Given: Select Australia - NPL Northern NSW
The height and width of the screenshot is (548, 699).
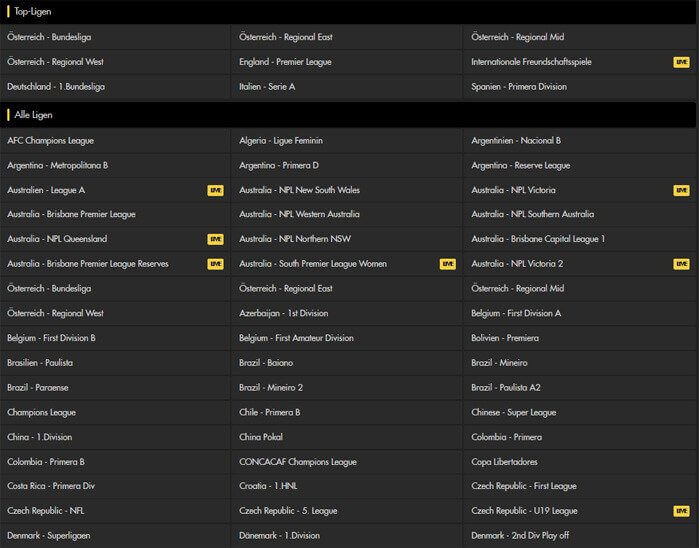Looking at the screenshot, I should click(346, 239).
